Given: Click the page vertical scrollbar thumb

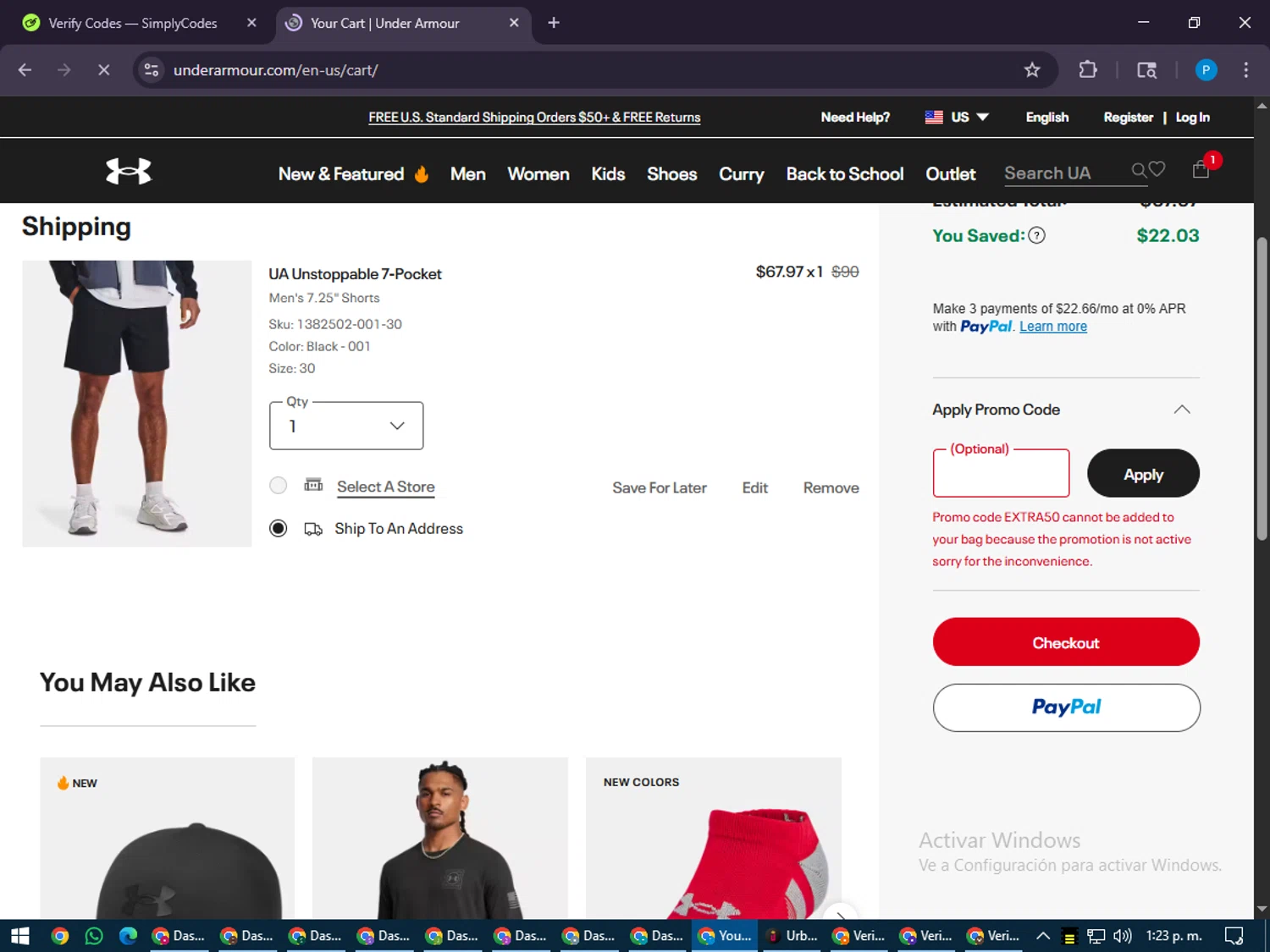Looking at the screenshot, I should tap(1262, 389).
